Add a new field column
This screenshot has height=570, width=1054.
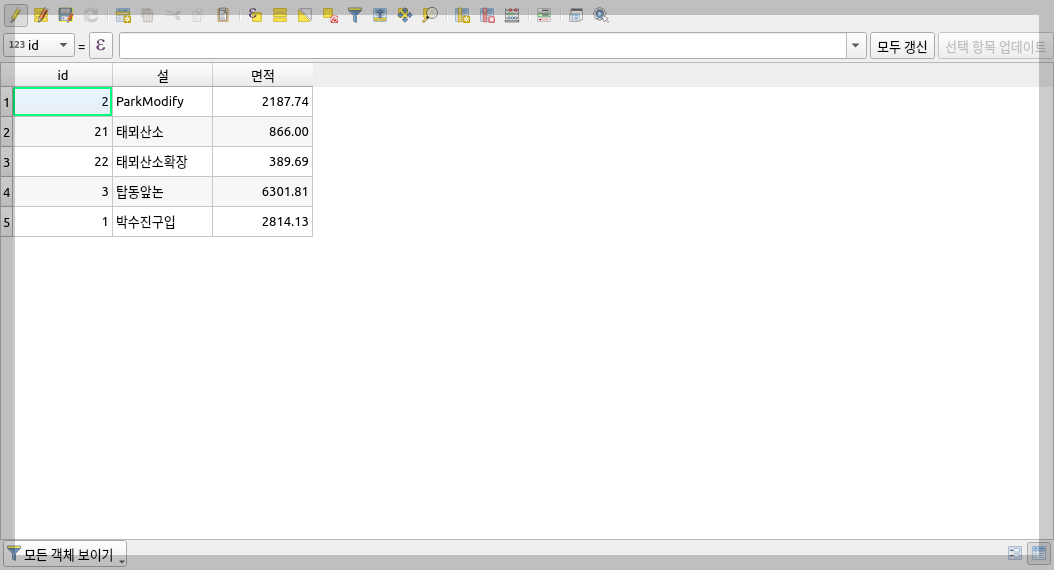coord(462,15)
